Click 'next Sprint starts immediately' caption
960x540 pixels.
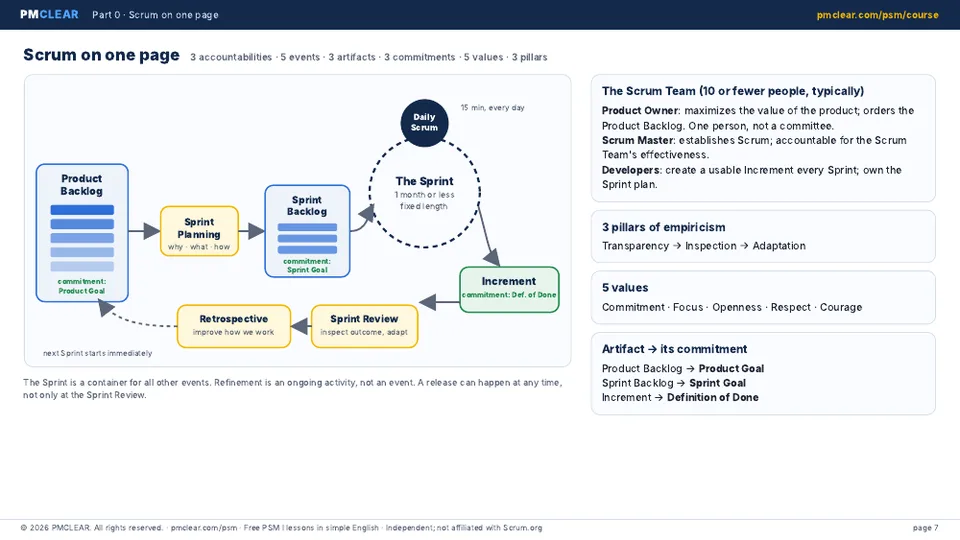tap(97, 353)
